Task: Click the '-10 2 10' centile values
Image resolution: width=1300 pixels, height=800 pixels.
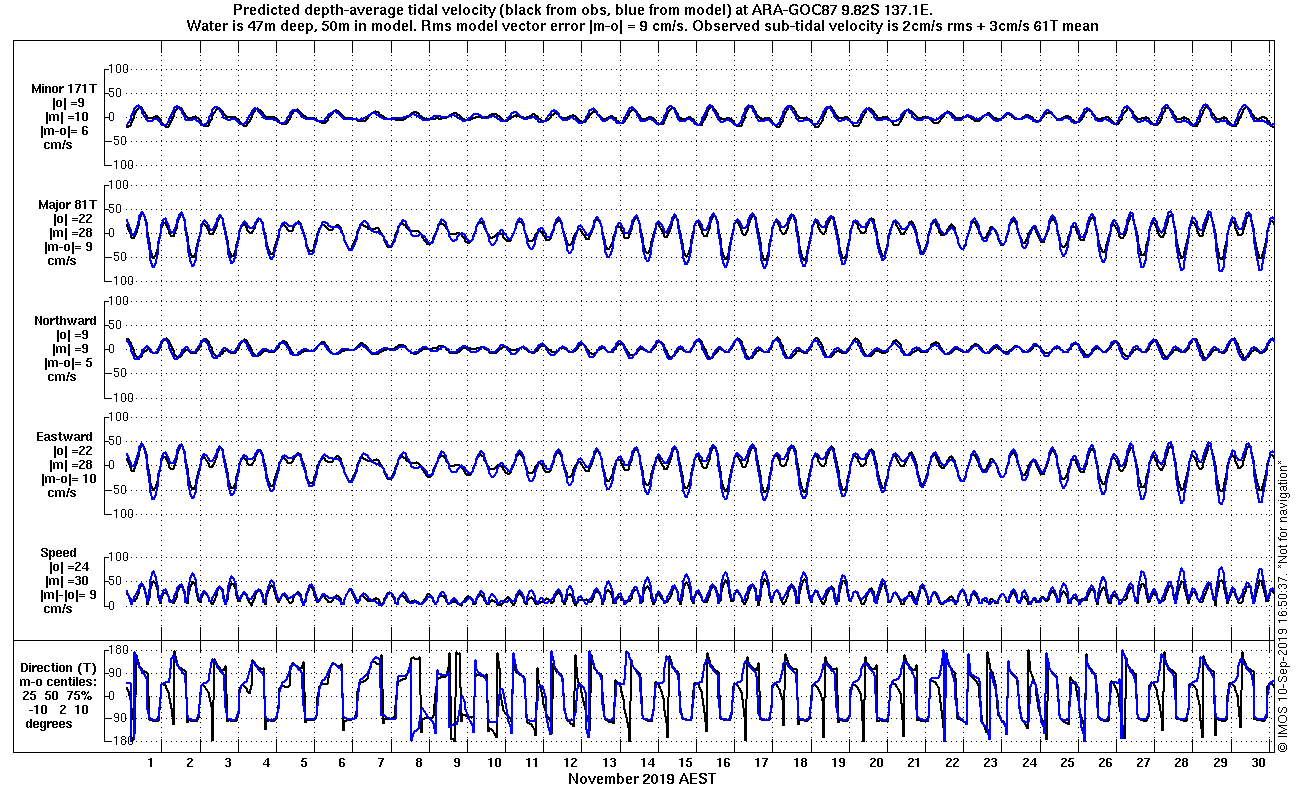Action: click(x=58, y=709)
